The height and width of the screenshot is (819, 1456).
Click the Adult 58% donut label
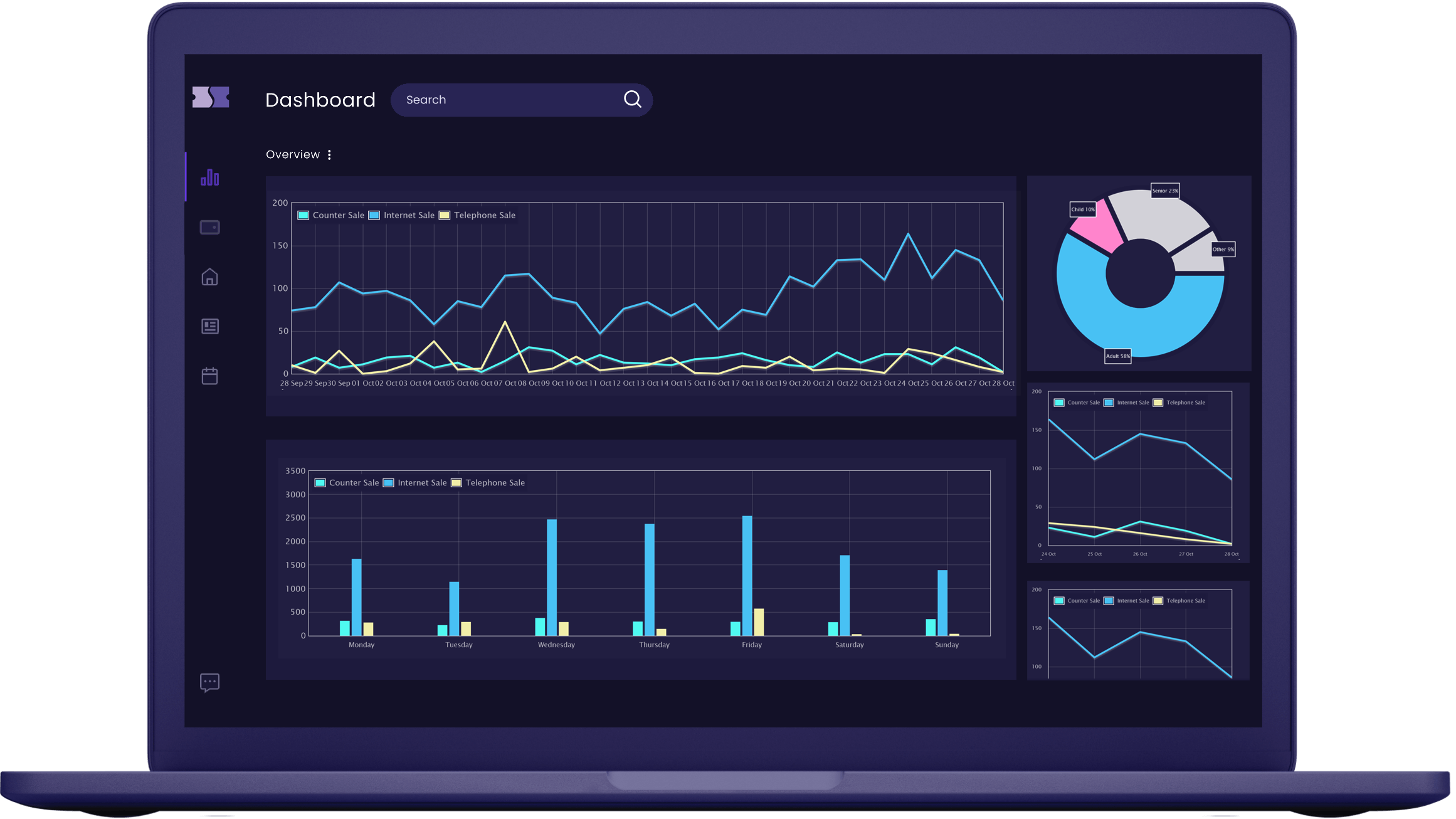(1117, 356)
